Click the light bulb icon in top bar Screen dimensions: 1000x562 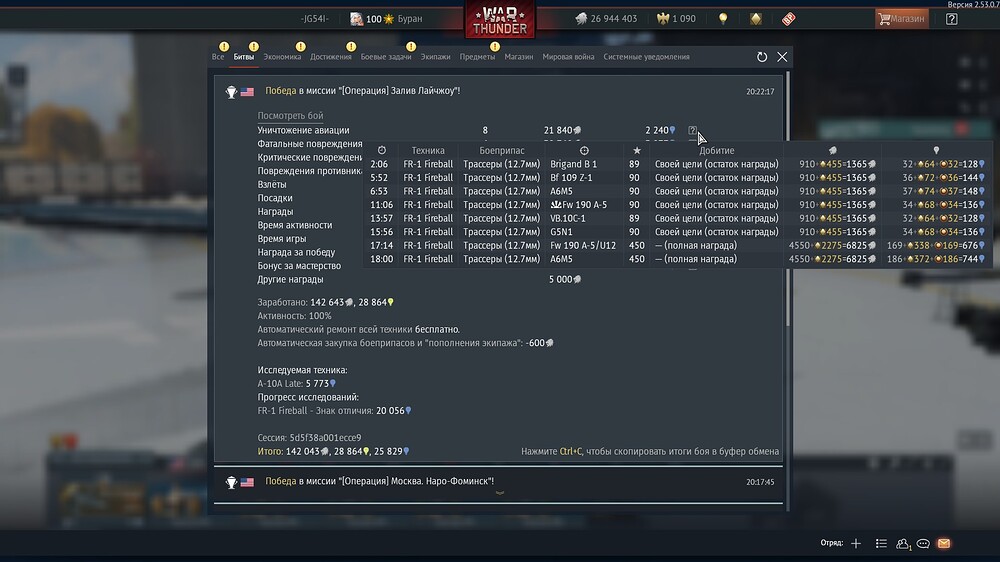pos(723,19)
